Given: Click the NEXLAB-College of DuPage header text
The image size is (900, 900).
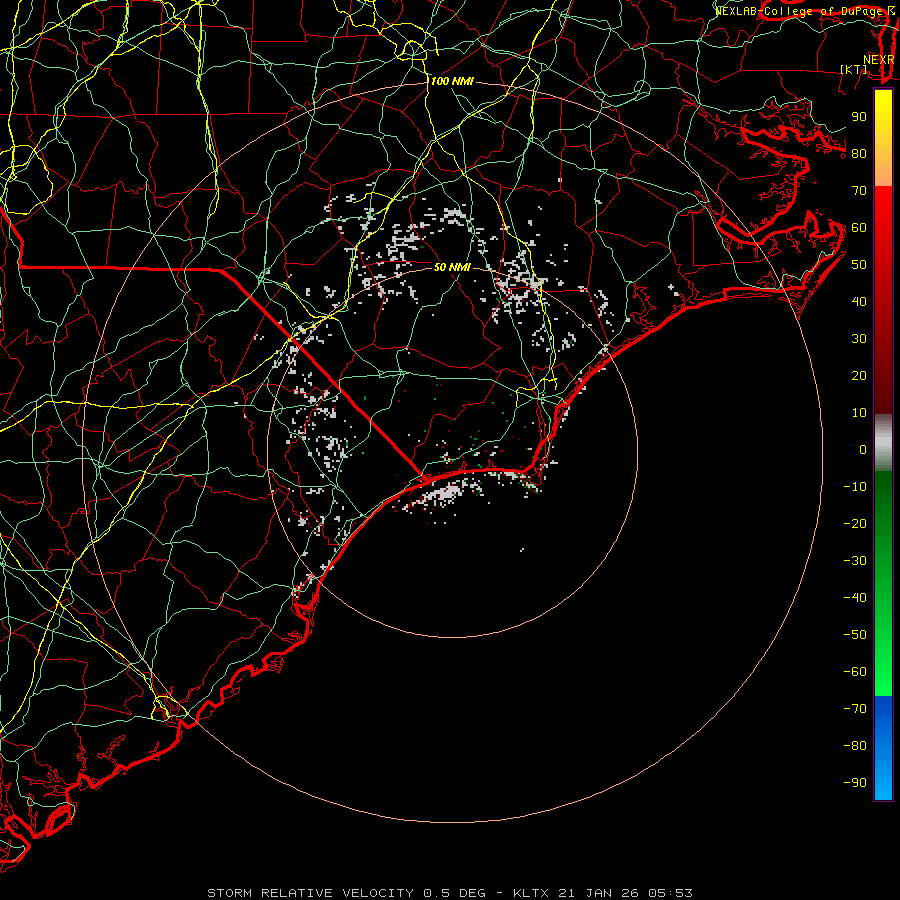Looking at the screenshot, I should click(801, 11).
